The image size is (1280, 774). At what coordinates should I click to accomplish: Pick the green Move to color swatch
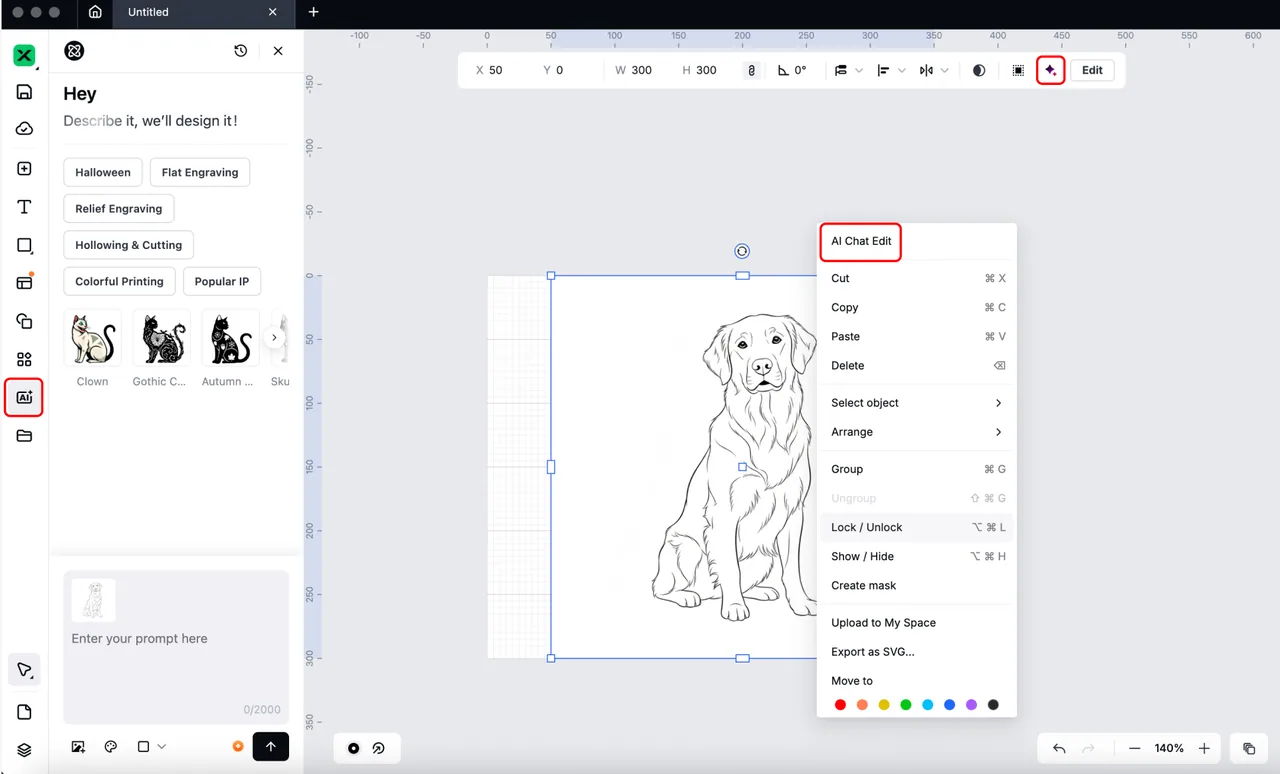pos(906,705)
